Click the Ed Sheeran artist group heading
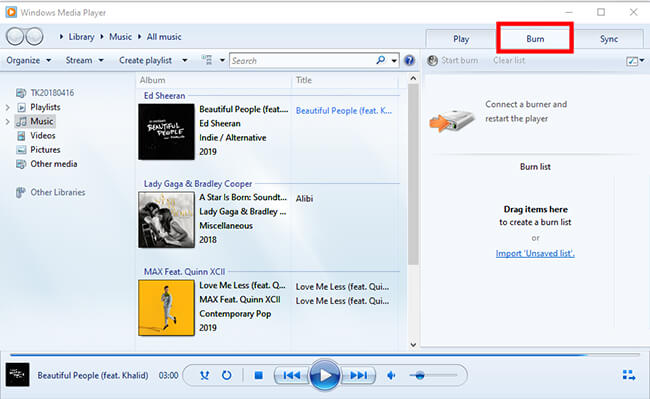Viewport: 650px width, 399px height. click(x=164, y=96)
